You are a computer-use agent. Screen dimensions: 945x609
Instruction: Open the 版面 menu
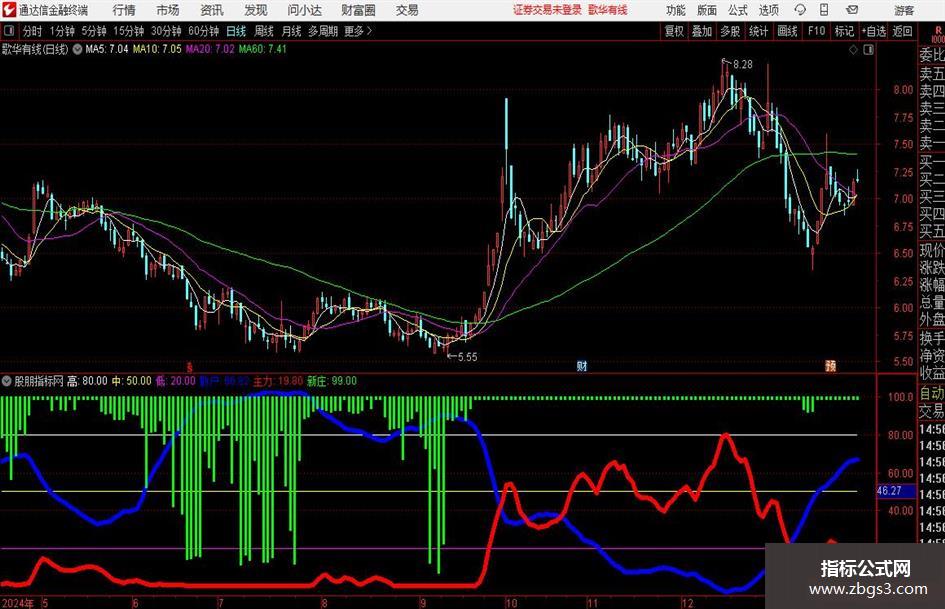pyautogui.click(x=706, y=10)
